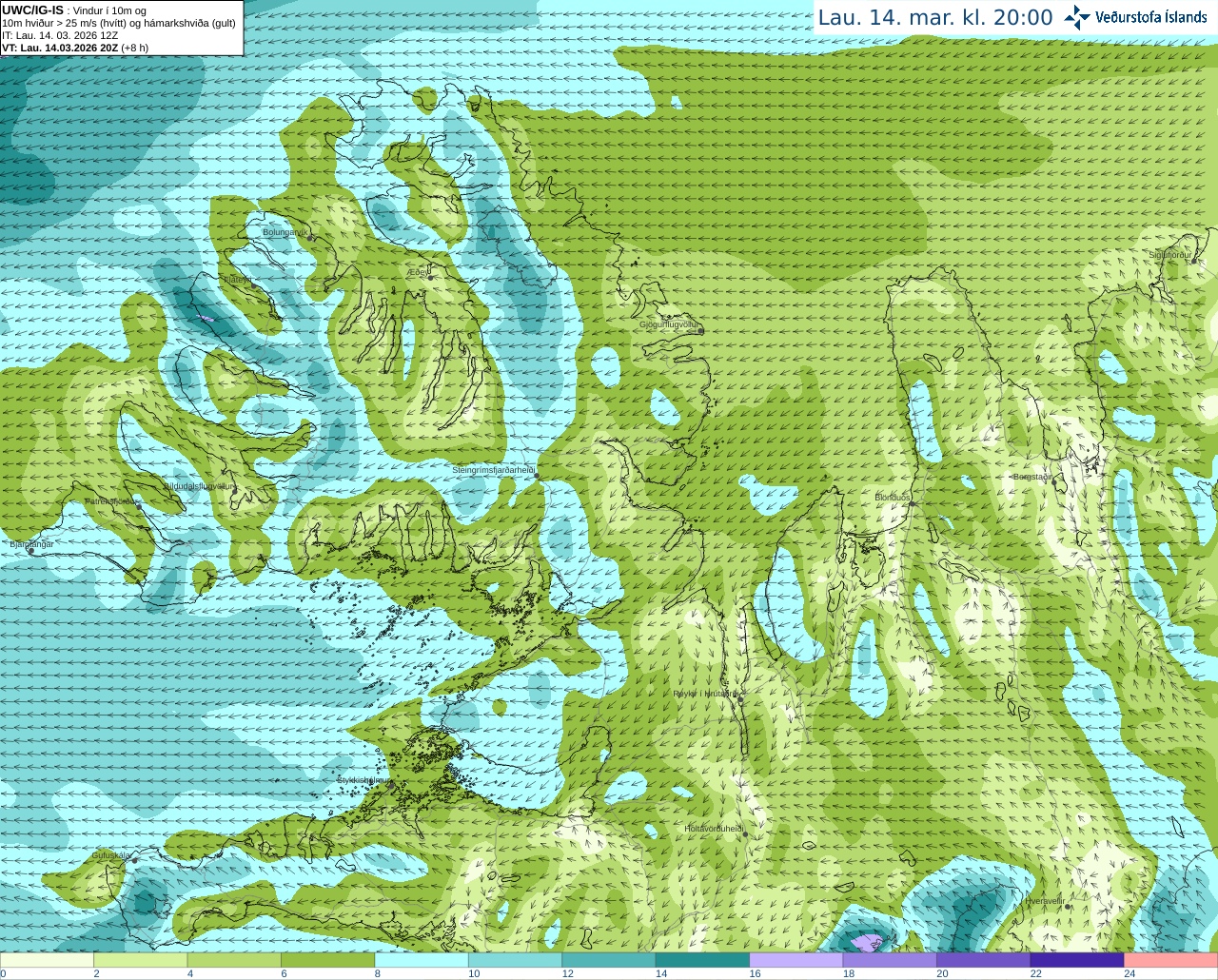Click the 'VT: Lau. 14.03.2026 20Z (+8 h)' line
The width and height of the screenshot is (1218, 980).
click(75, 48)
